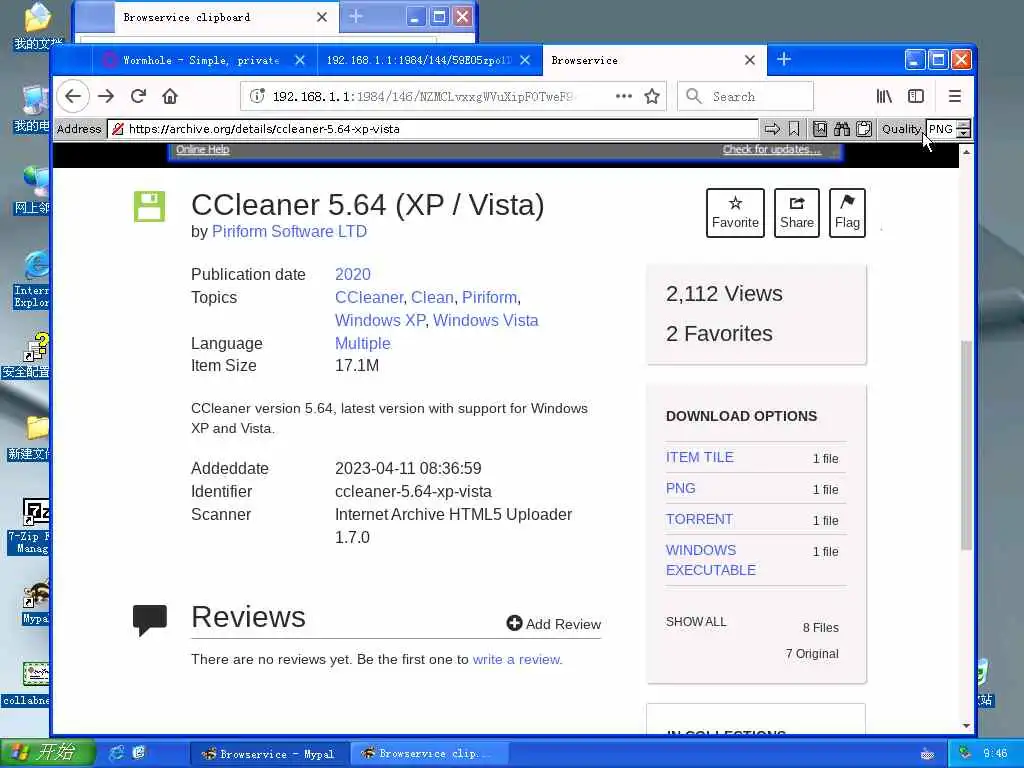Open the Windows Vista topic link
This screenshot has width=1024, height=768.
pos(486,321)
